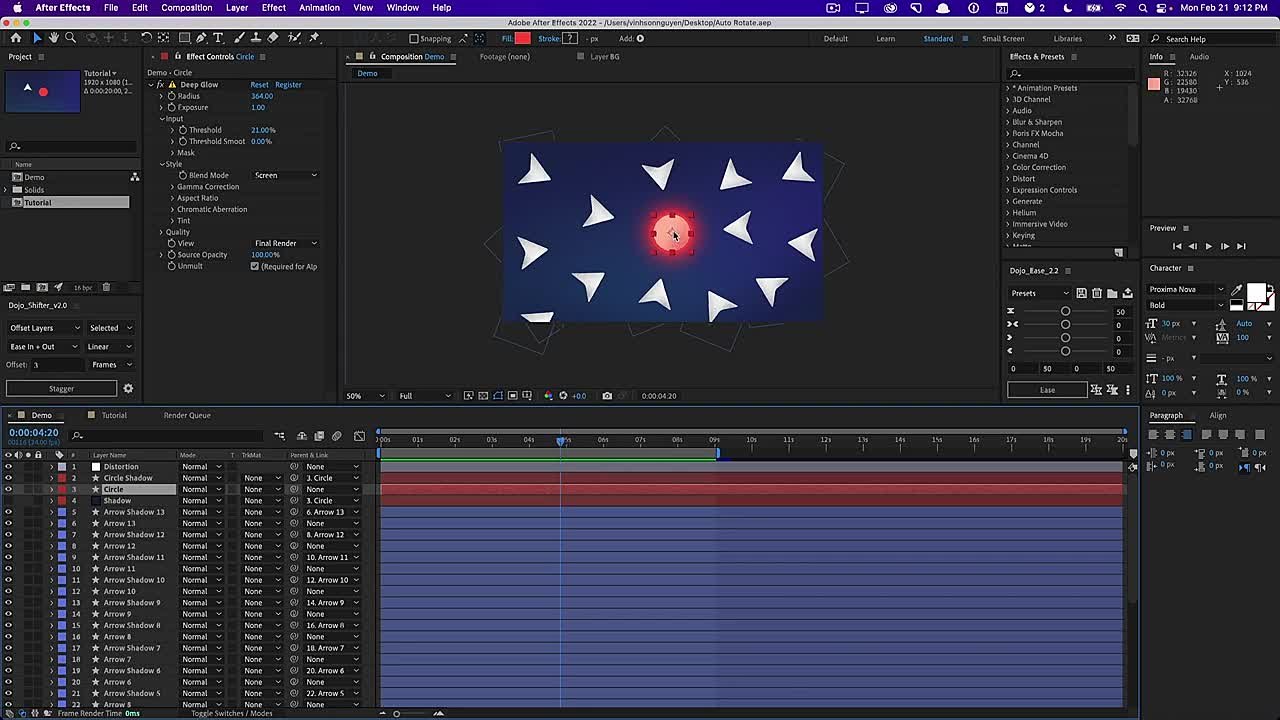Open the mini-flowchart icon in the timeline
Image resolution: width=1280 pixels, height=720 pixels.
click(x=279, y=435)
